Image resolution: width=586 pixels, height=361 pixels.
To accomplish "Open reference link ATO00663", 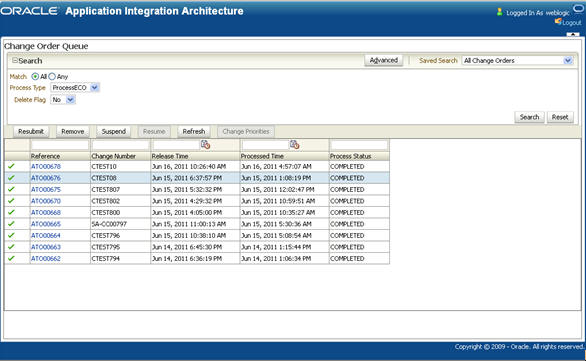I will pyautogui.click(x=46, y=247).
